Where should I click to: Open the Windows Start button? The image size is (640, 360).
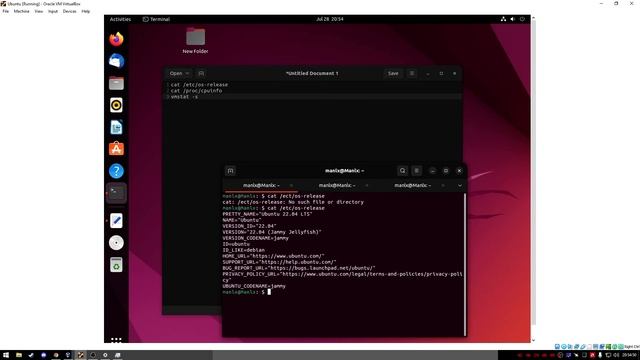6,355
